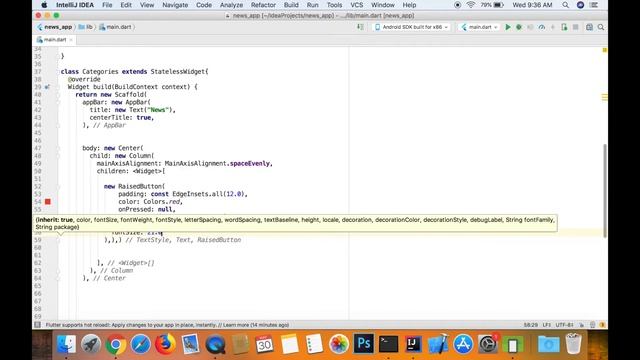Toggle tool windows icon in status bar
Image resolution: width=640 pixels, height=360 pixels.
(x=37, y=325)
